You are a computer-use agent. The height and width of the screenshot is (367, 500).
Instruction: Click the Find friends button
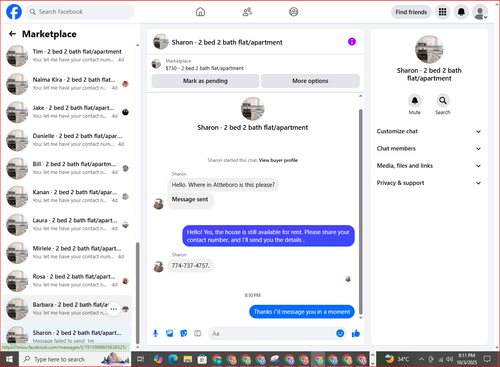click(411, 12)
